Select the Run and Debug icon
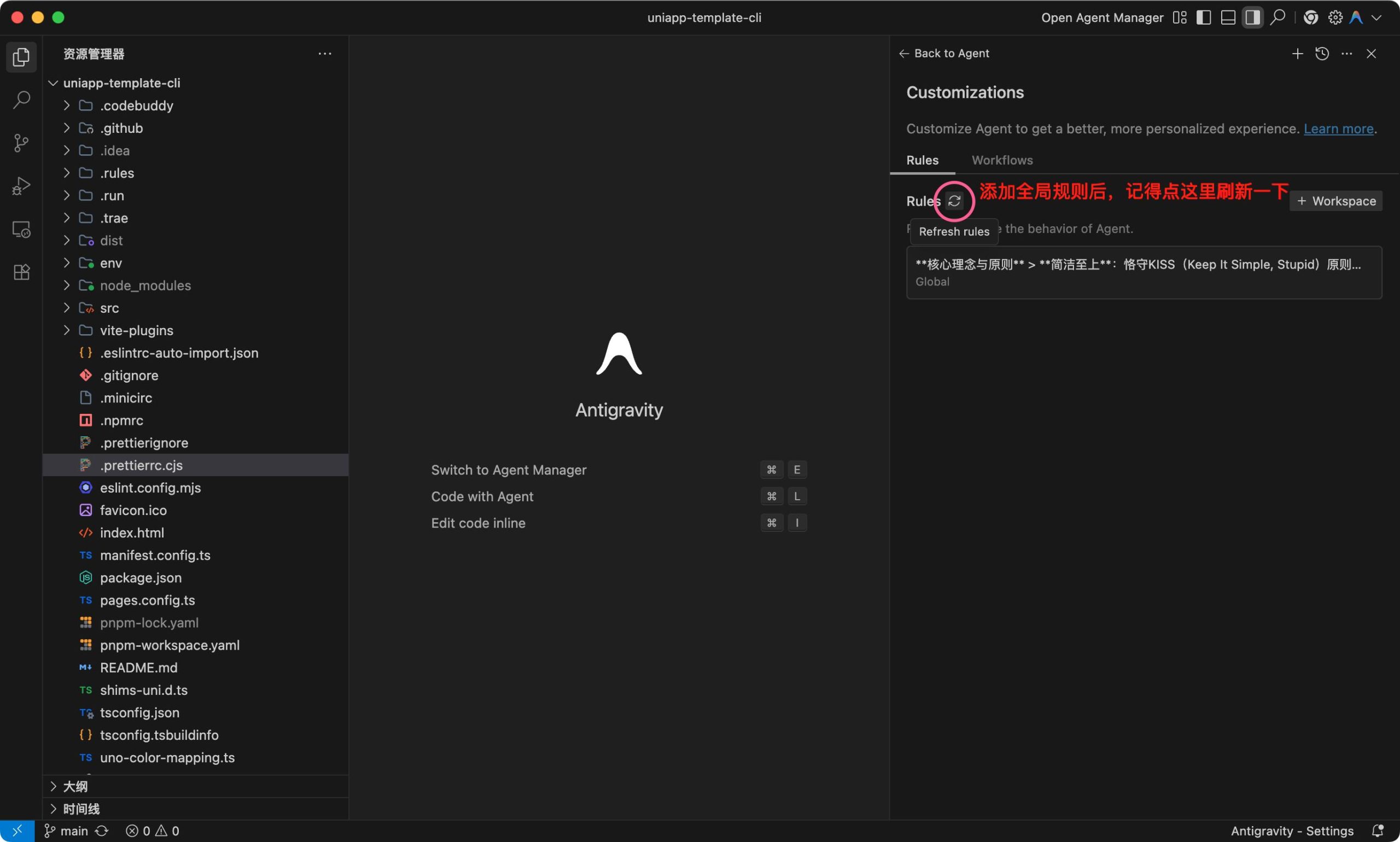The image size is (1400, 842). (21, 185)
